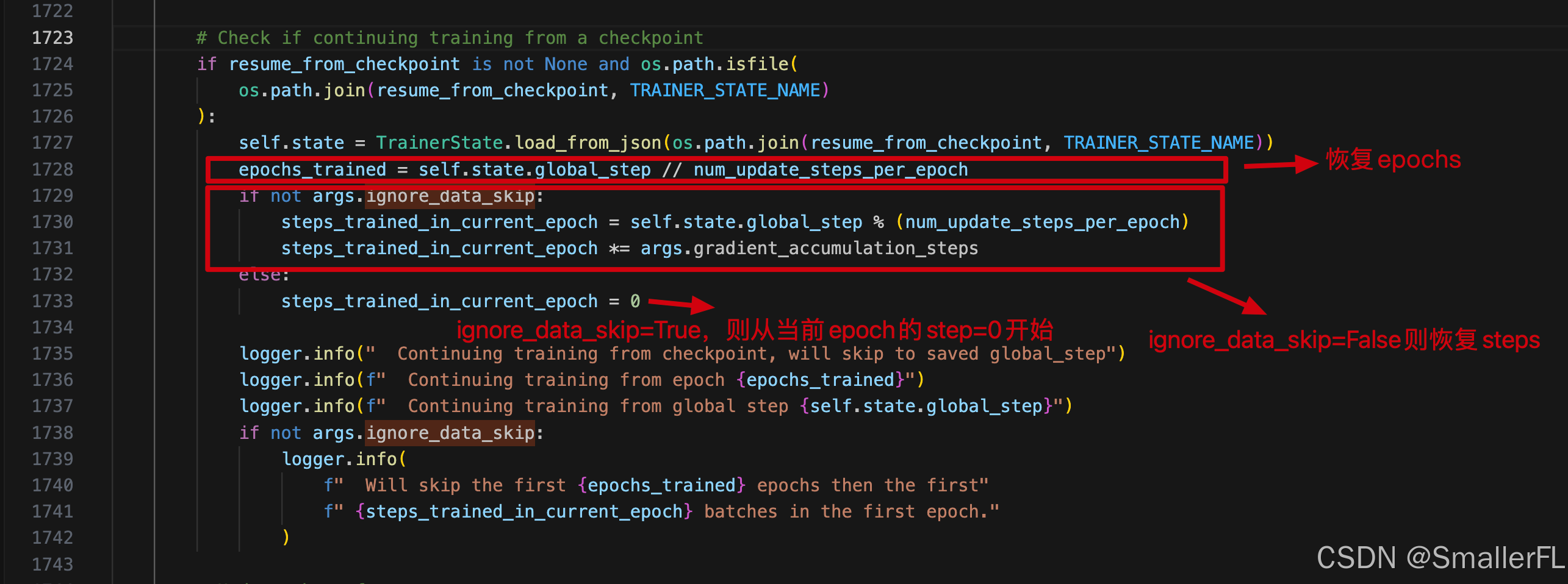This screenshot has height=584, width=1568.
Task: Click 'epochs_trained' variable on line 1728
Action: [x=312, y=169]
